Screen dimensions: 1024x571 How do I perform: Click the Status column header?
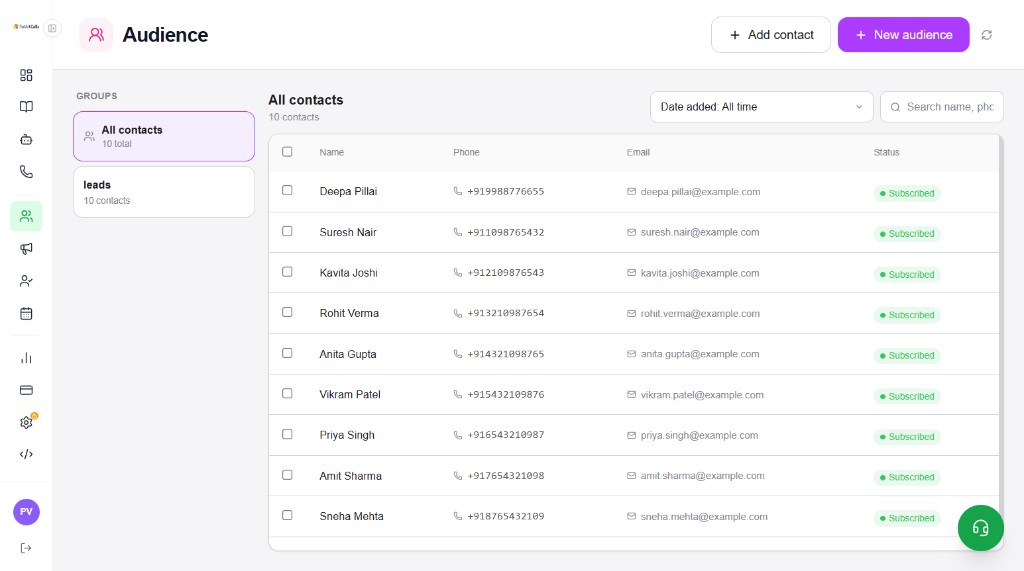(886, 152)
